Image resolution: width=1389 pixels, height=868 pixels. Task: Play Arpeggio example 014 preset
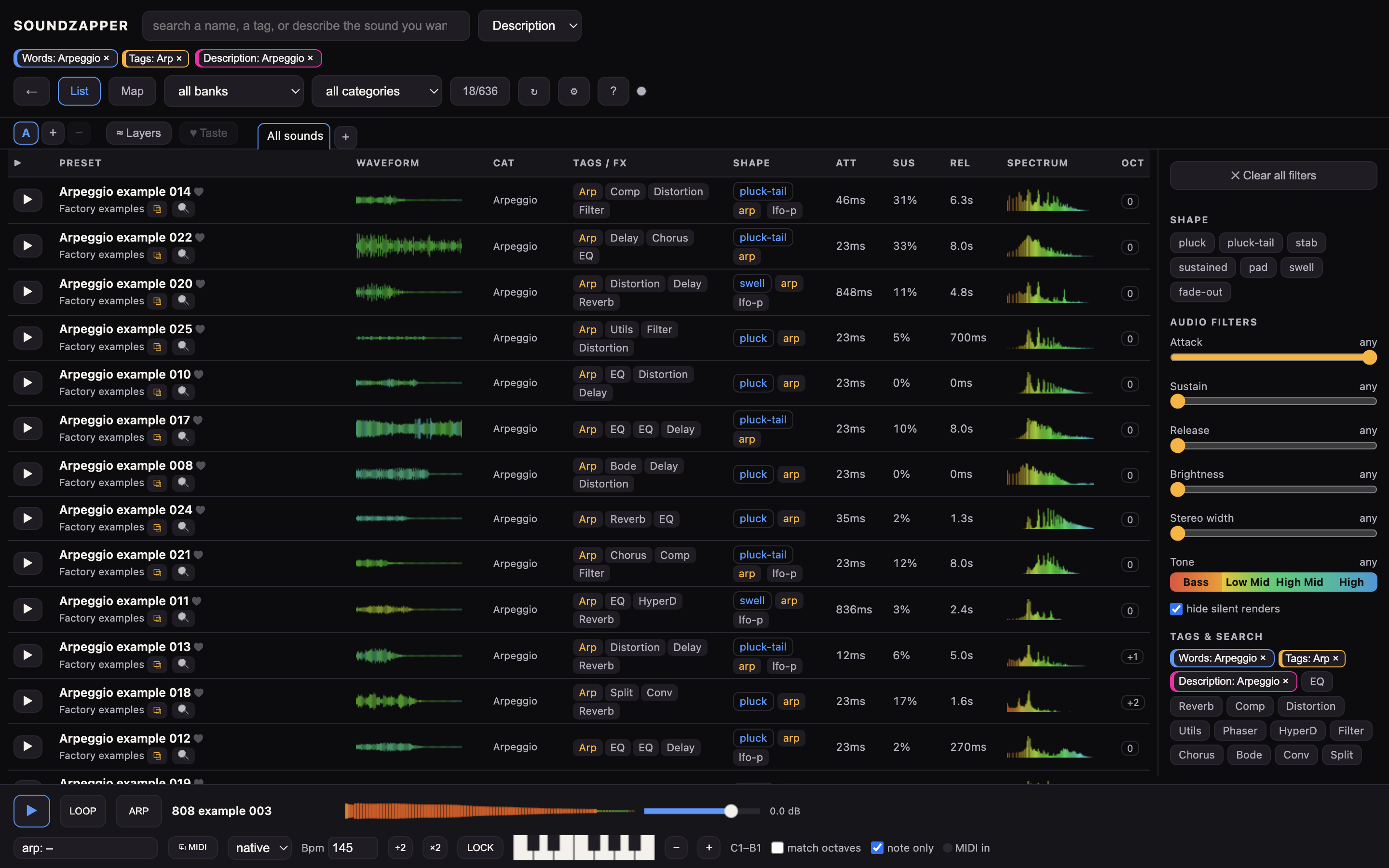click(x=27, y=200)
